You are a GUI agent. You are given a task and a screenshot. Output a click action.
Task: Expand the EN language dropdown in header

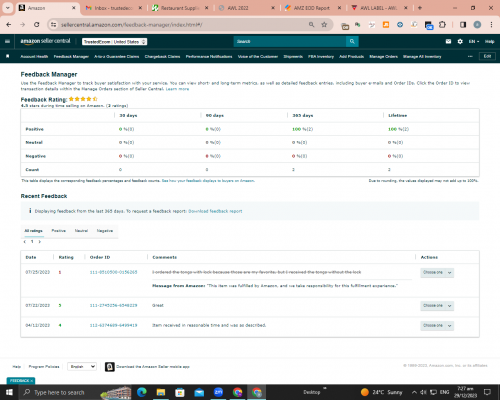pos(474,41)
